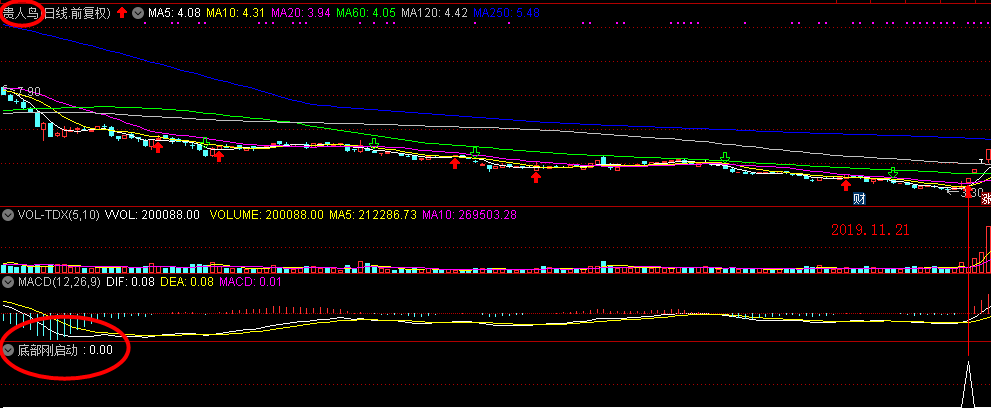Toggle the 底部刚启动 indicator panel arrow
991x408 pixels.
click(x=8, y=349)
